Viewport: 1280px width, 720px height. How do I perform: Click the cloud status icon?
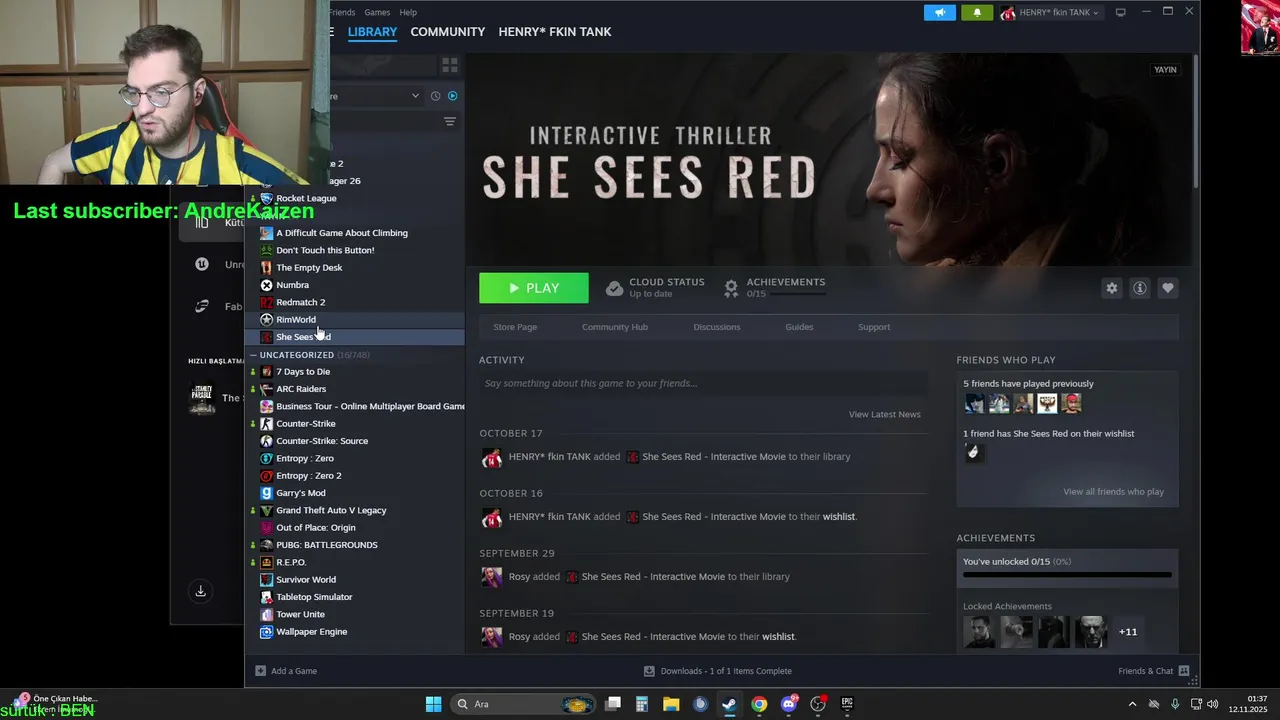[x=615, y=288]
